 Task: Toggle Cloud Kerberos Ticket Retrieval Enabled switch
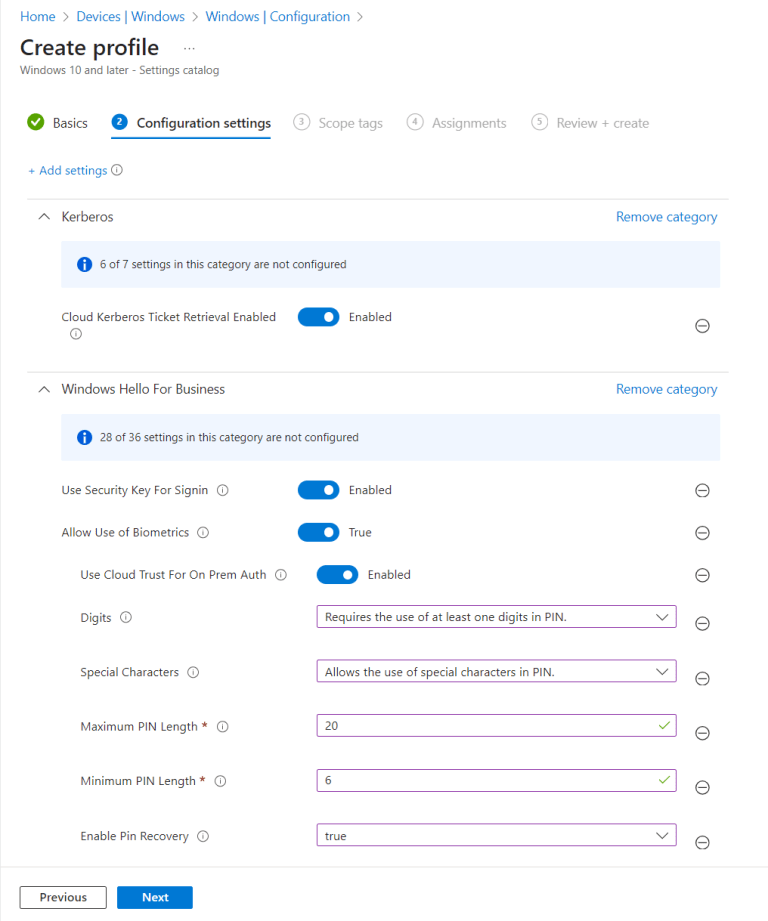coord(318,317)
